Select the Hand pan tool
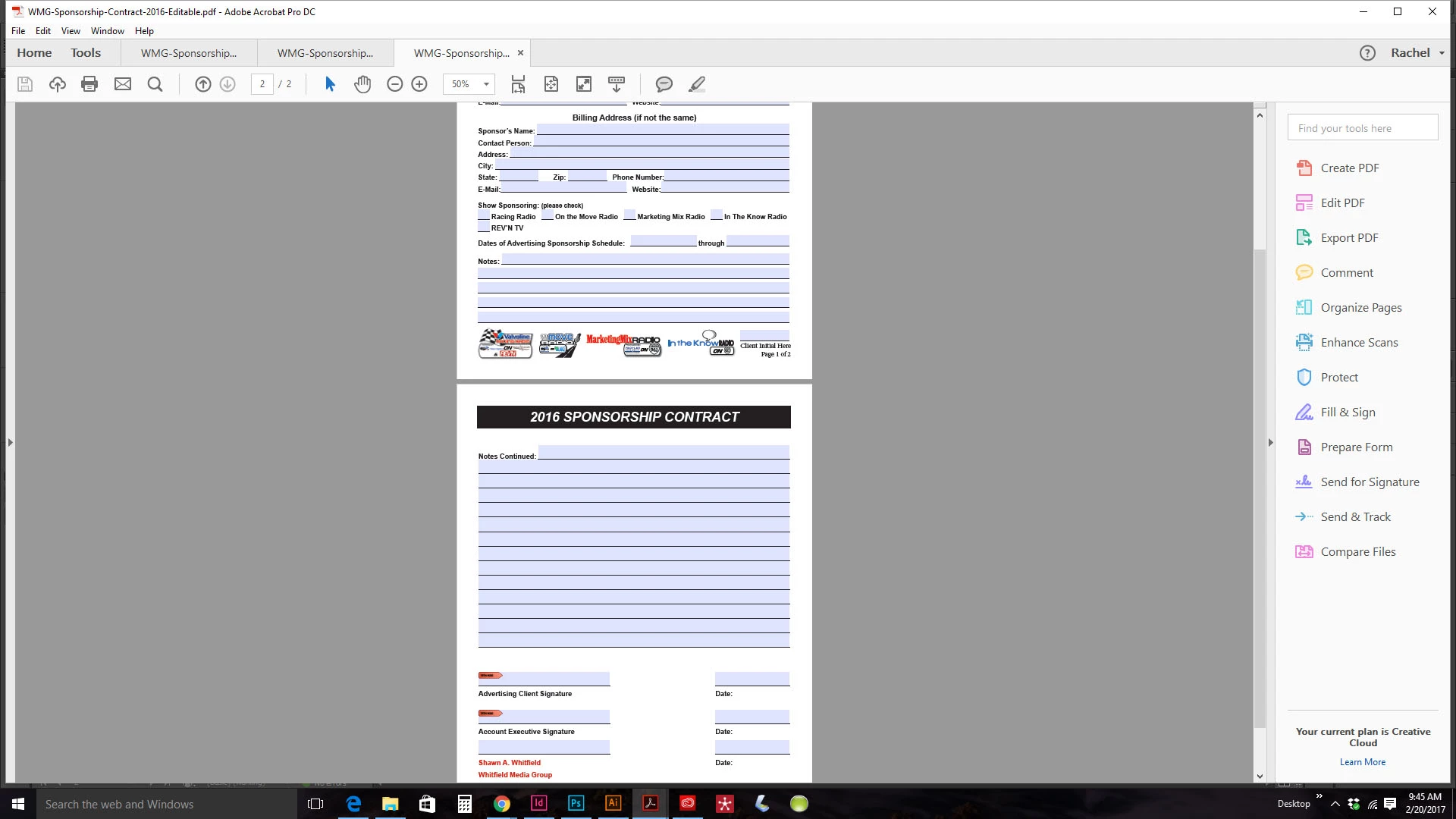The height and width of the screenshot is (819, 1456). click(362, 84)
